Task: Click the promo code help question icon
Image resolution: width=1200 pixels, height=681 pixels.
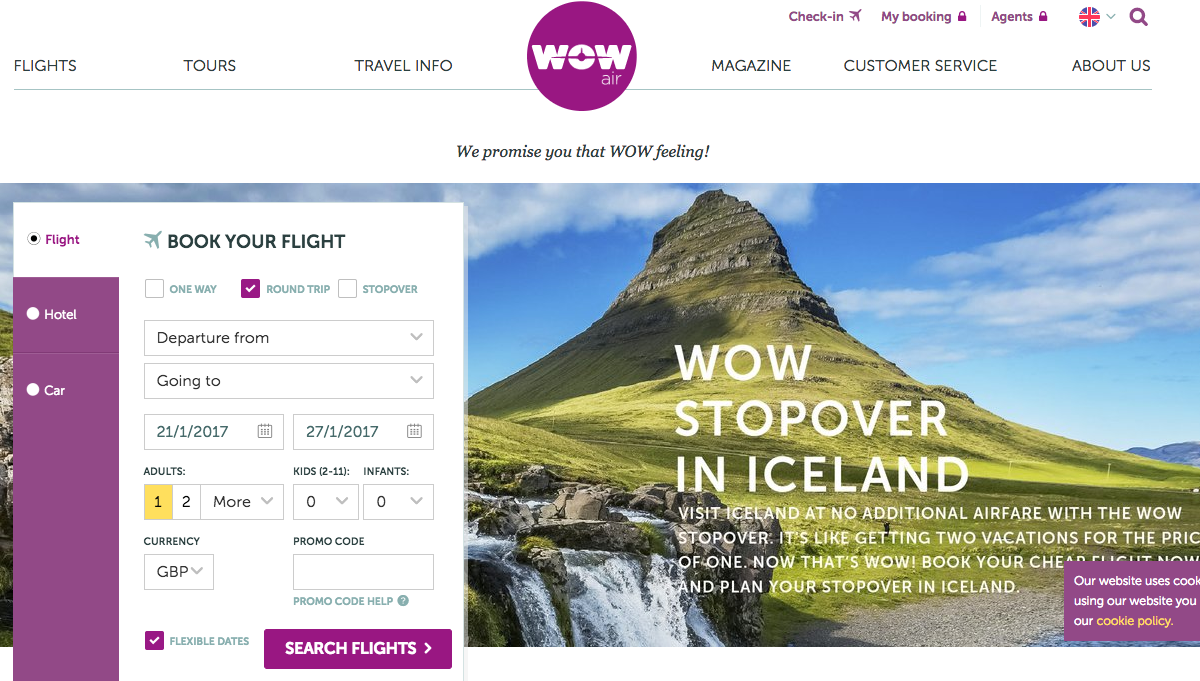Action: 403,601
